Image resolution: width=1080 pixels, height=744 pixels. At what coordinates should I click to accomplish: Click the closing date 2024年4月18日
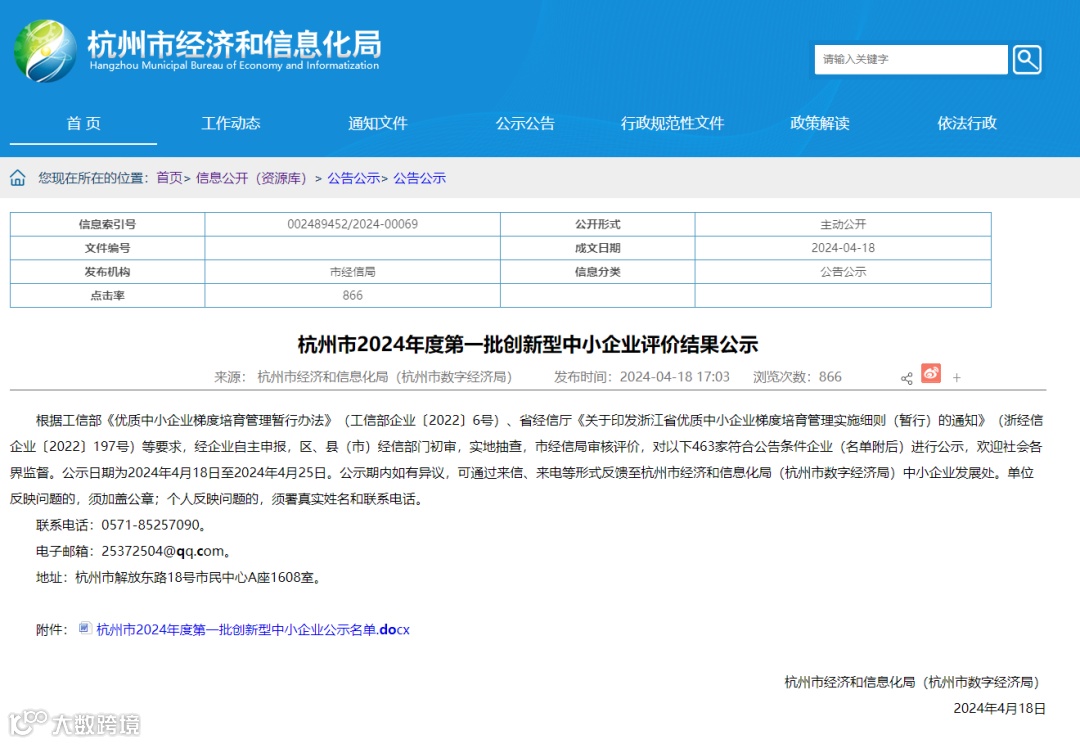(999, 708)
